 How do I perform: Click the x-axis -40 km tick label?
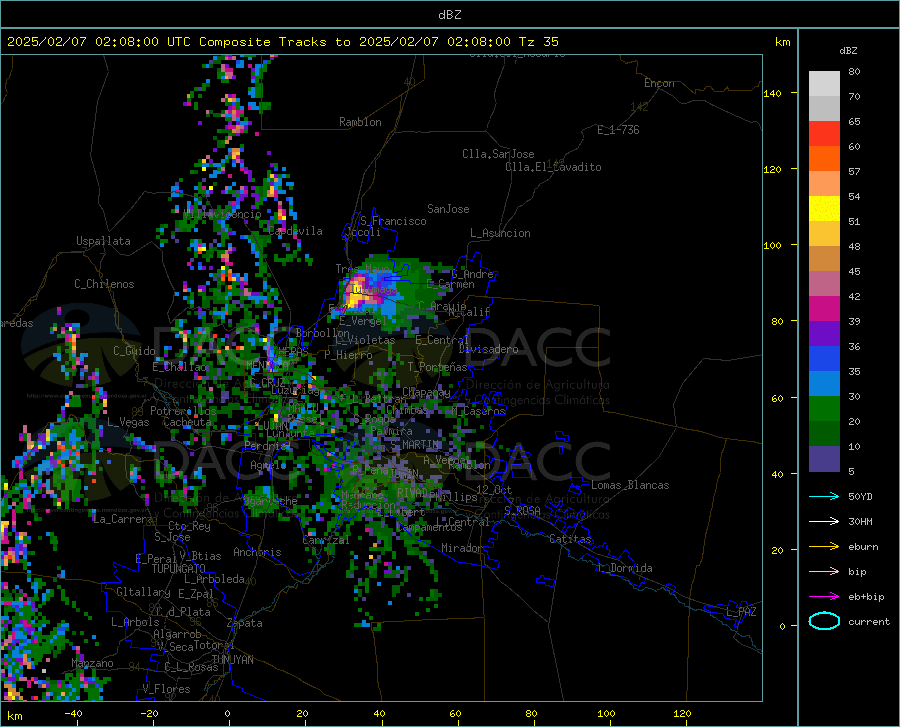point(73,714)
